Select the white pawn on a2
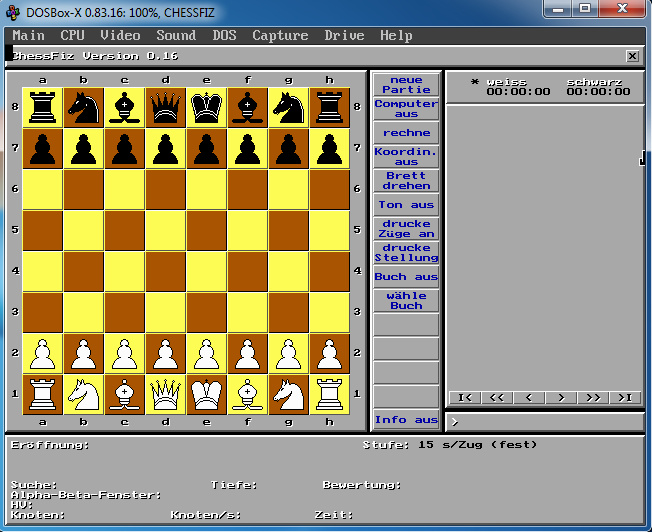Screen dimensions: 652x532 pos(42,354)
